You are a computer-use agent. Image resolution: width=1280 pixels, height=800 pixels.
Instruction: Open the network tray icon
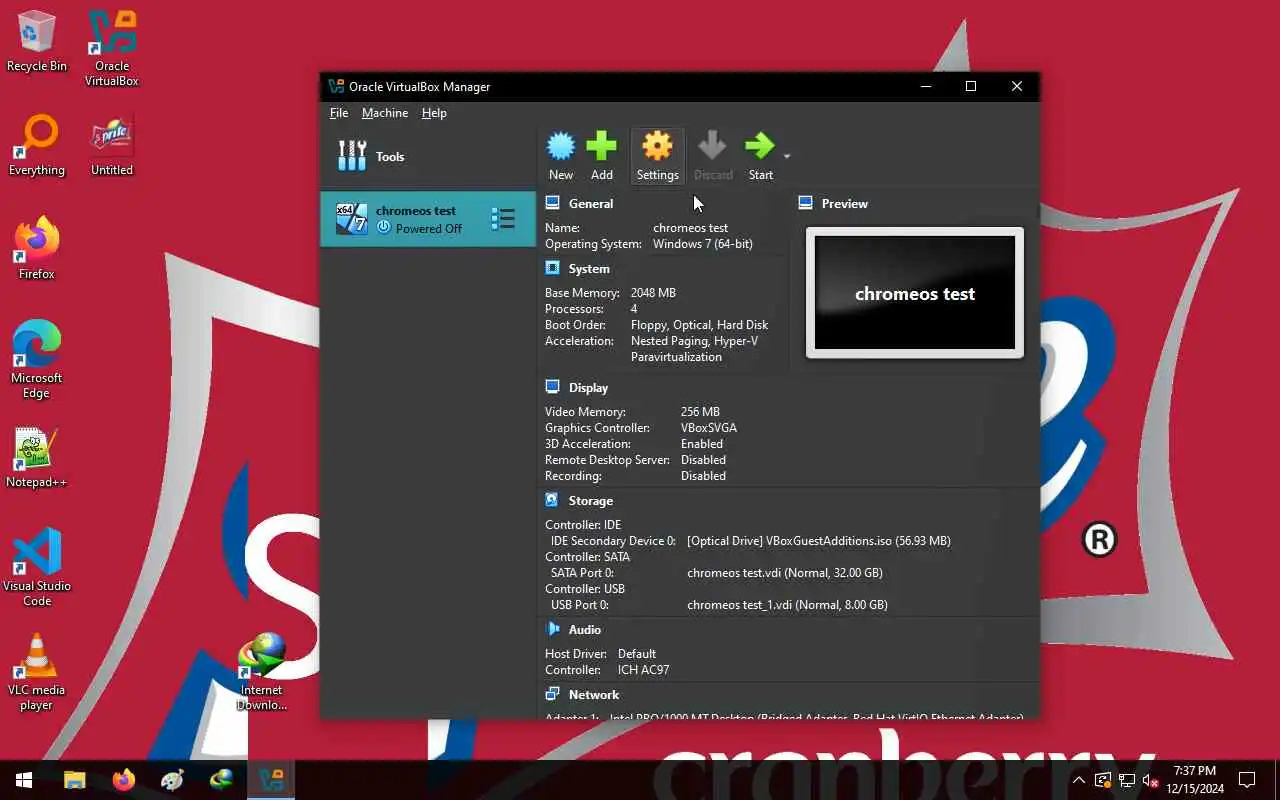point(1126,780)
